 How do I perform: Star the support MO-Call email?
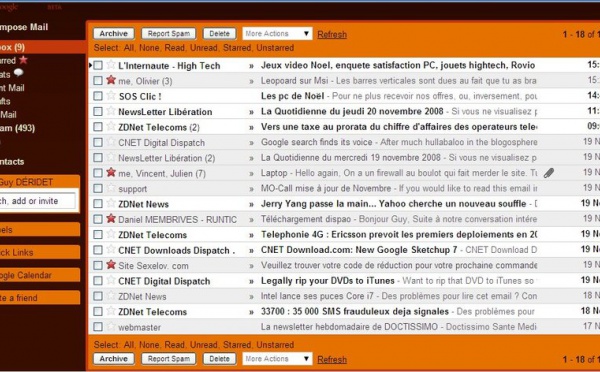point(111,188)
